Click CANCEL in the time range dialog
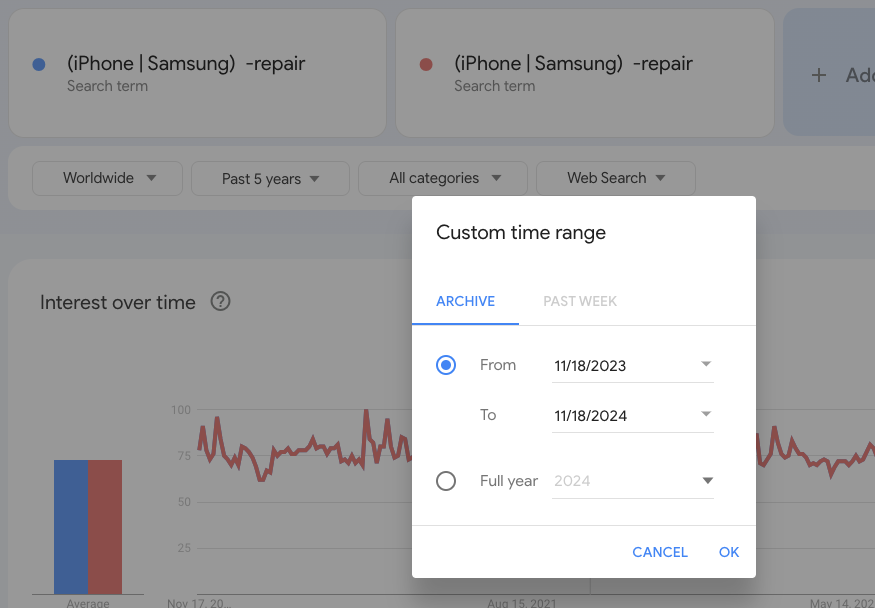 (660, 552)
